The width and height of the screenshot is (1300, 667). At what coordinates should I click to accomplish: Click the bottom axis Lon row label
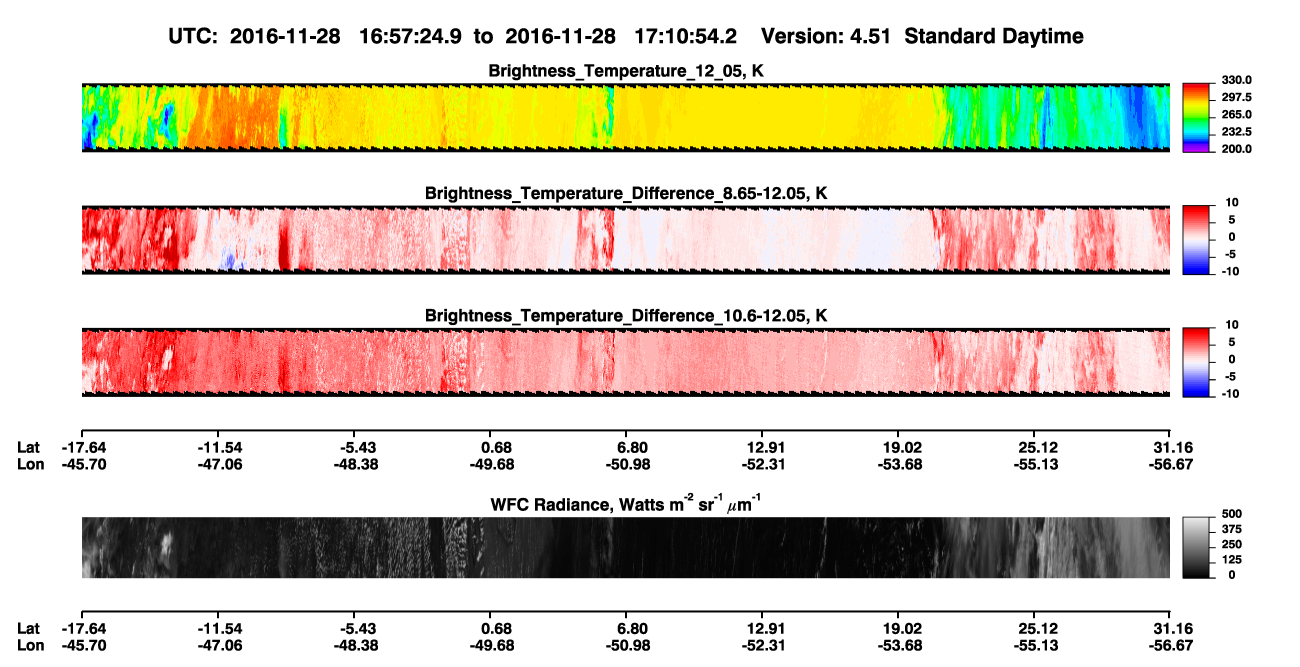(30, 644)
